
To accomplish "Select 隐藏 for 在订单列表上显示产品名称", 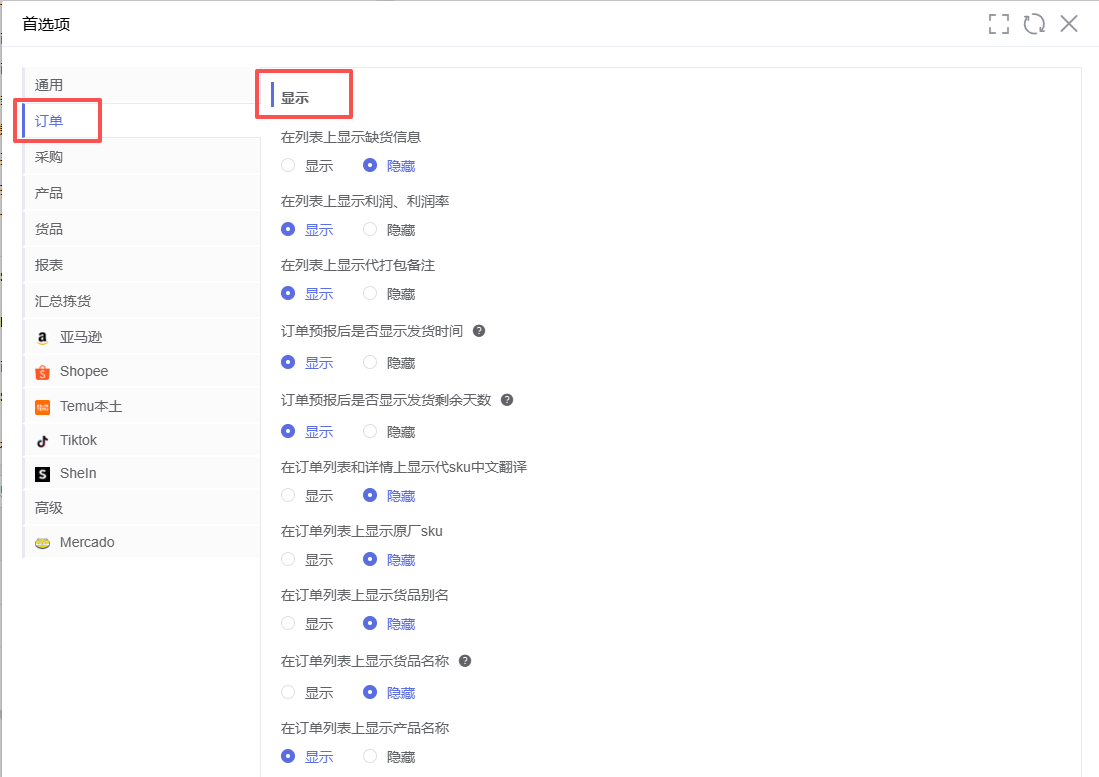I will (x=371, y=757).
